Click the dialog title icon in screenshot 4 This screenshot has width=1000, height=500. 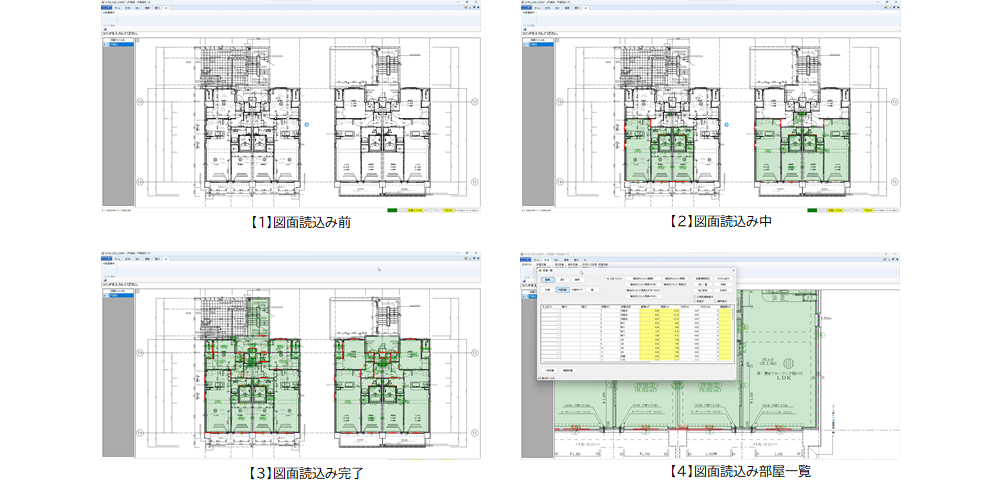pyautogui.click(x=542, y=270)
